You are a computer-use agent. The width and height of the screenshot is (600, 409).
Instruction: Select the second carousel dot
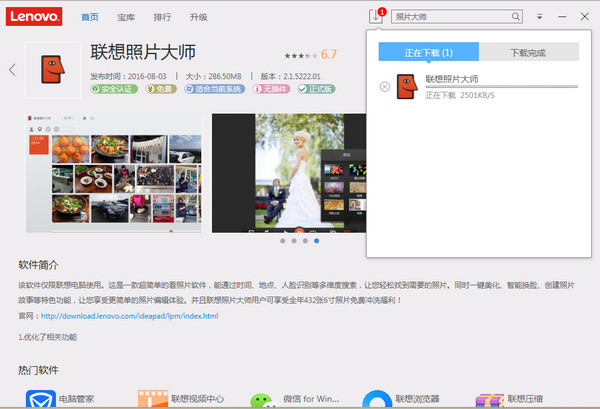coord(294,241)
